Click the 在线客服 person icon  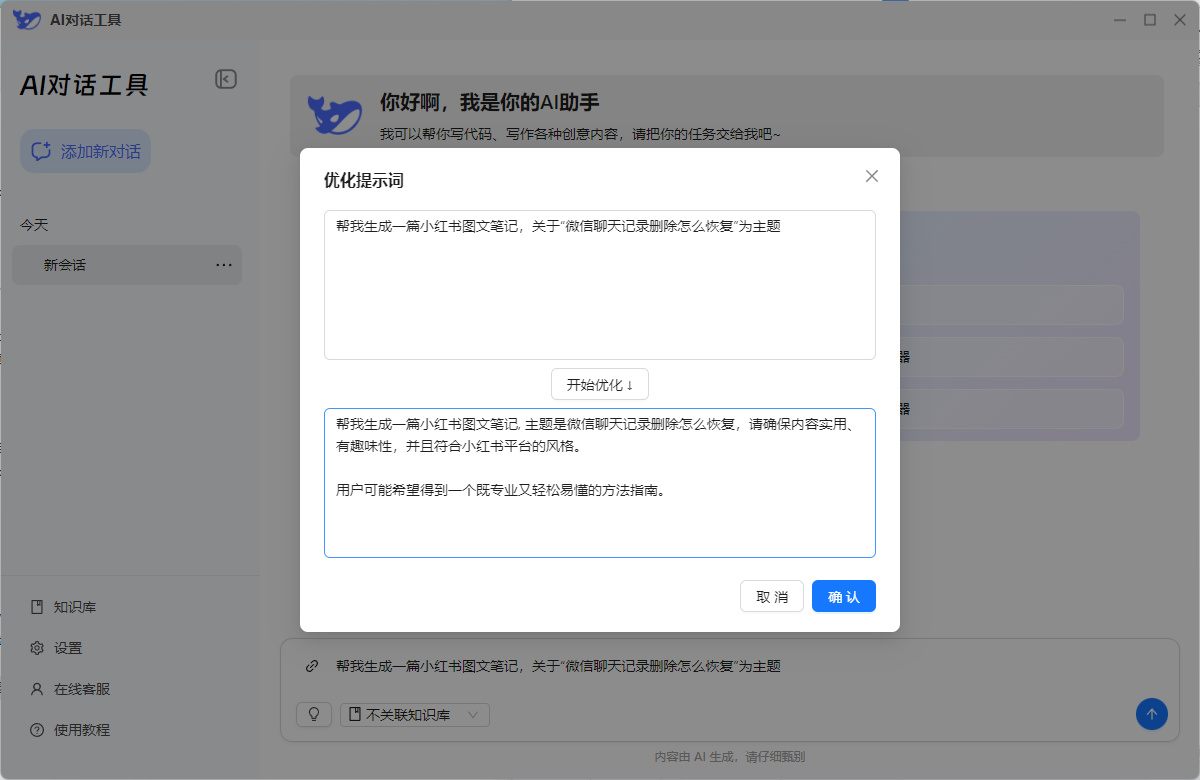point(37,689)
